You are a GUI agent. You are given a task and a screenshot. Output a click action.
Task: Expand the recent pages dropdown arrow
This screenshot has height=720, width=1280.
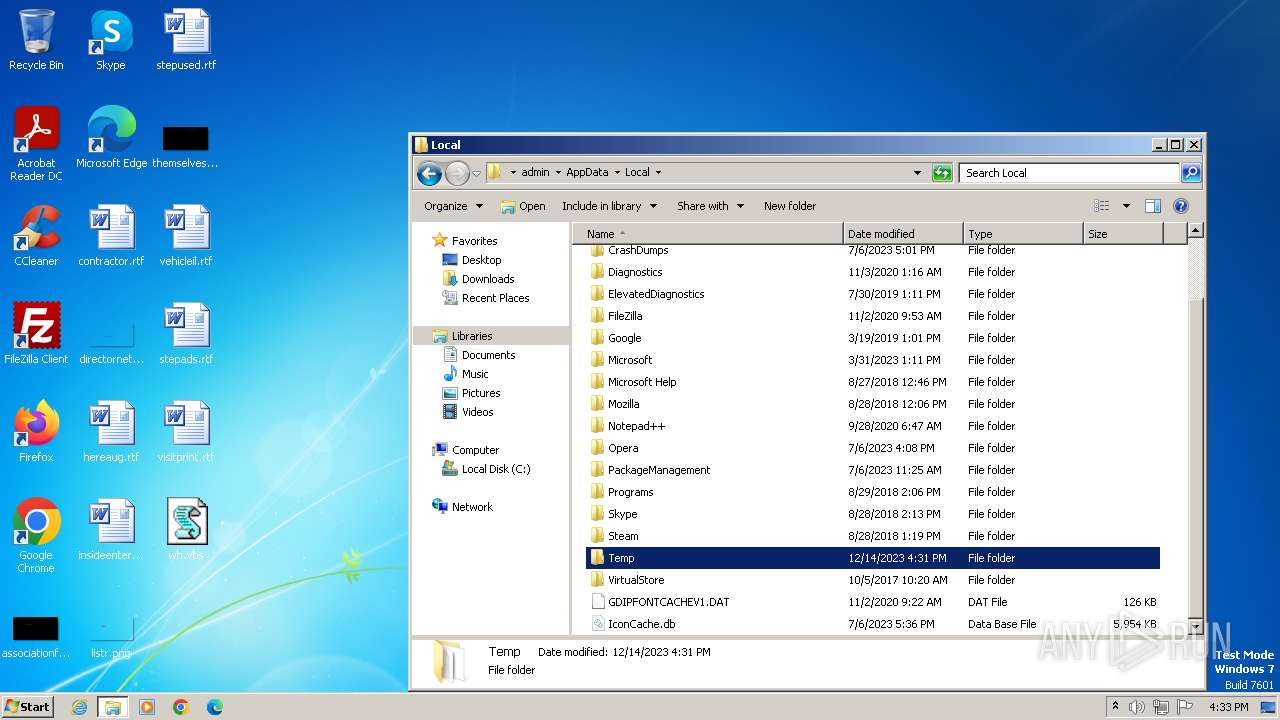(476, 173)
